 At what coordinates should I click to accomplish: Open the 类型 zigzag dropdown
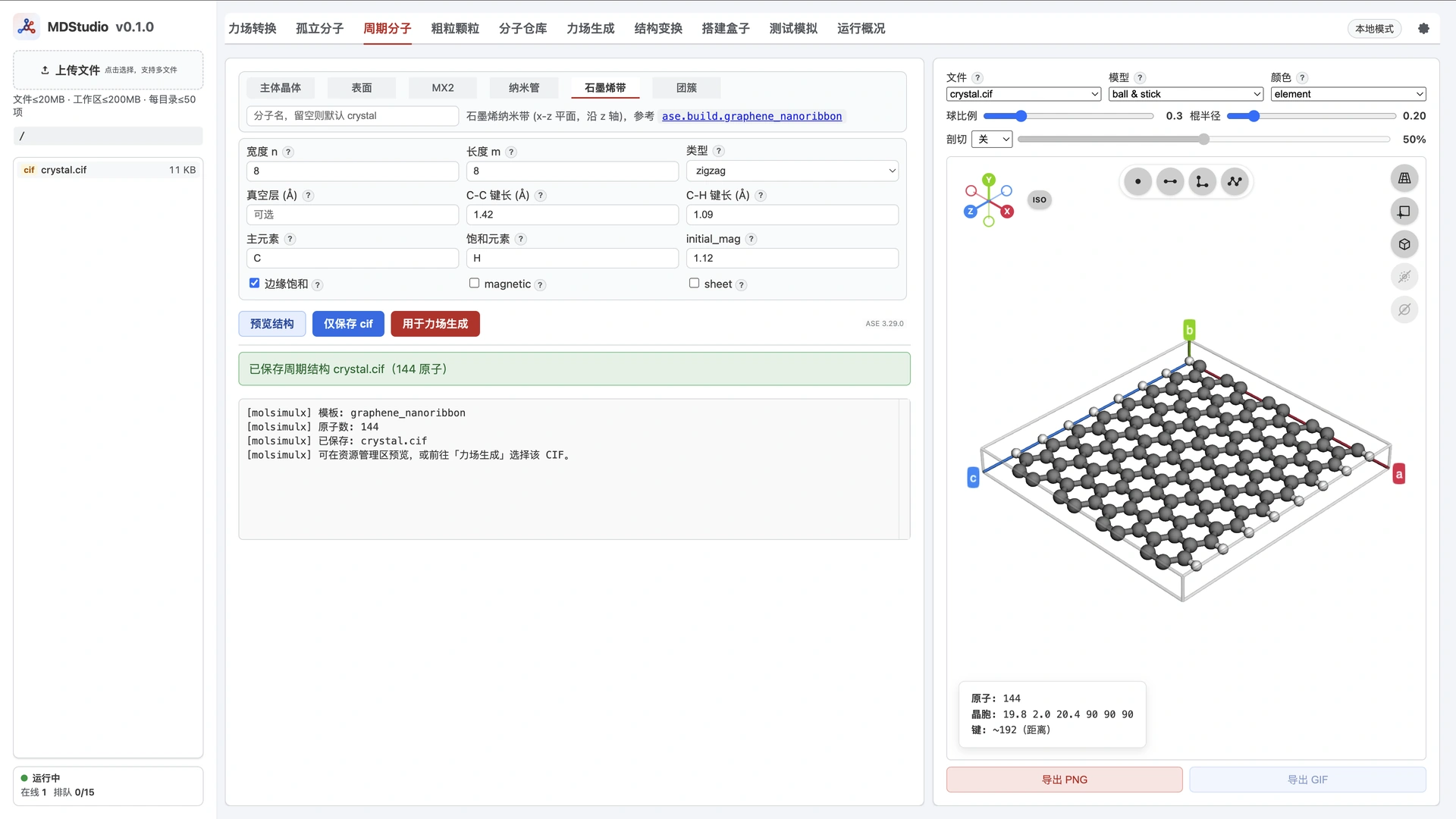[x=792, y=171]
